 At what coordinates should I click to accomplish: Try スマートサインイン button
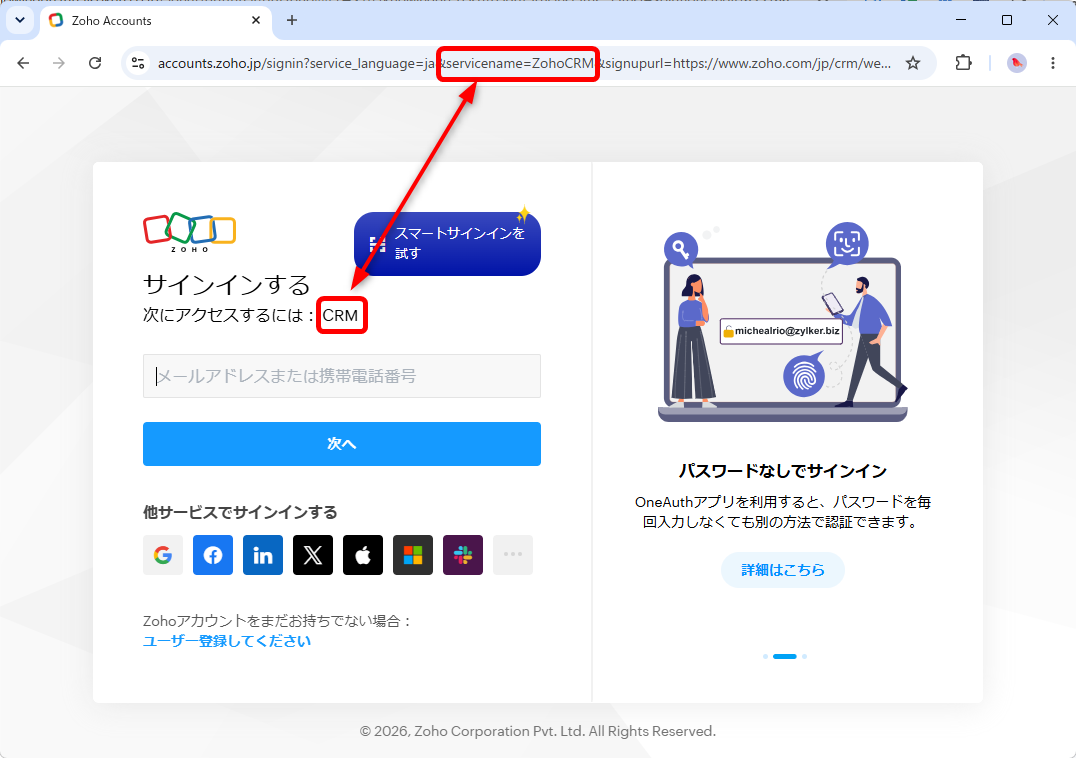pos(447,244)
